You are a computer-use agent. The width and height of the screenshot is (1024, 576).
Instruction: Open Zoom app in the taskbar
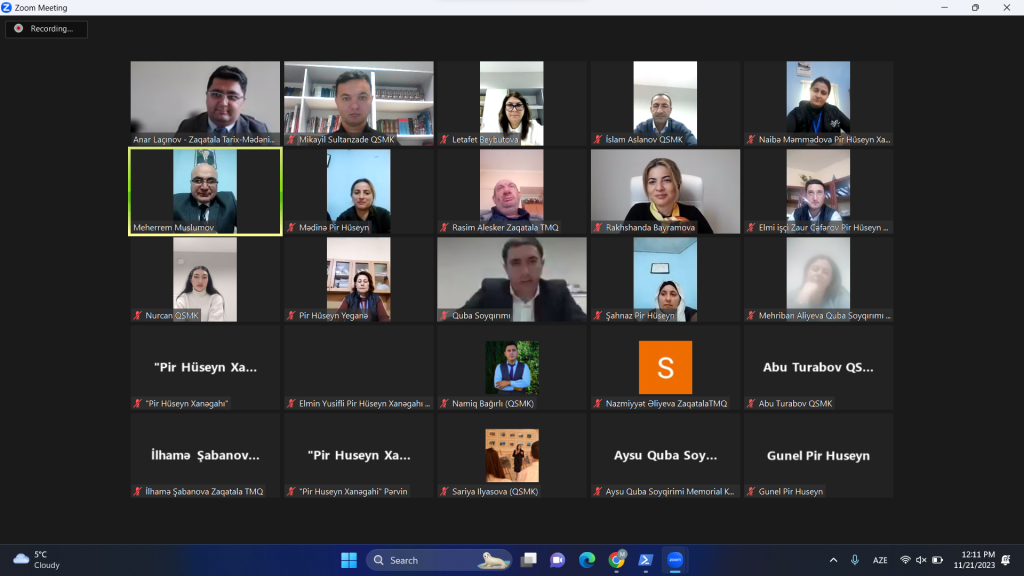point(675,560)
